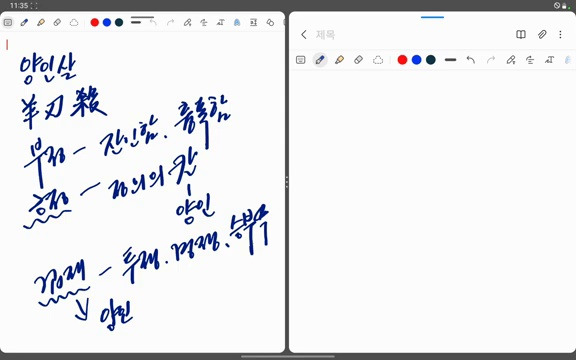The width and height of the screenshot is (576, 360).
Task: Select the lasso selection tool in right note
Action: click(378, 60)
